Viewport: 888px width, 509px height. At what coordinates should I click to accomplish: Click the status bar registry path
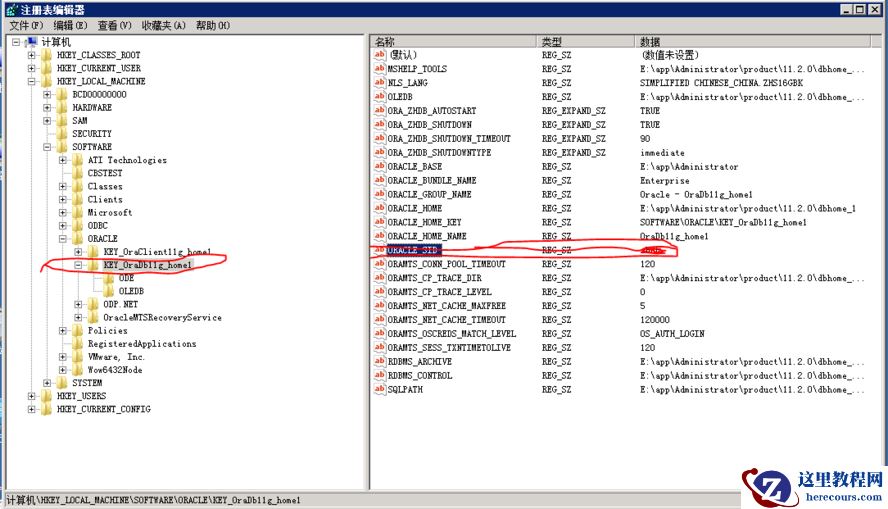pyautogui.click(x=153, y=500)
